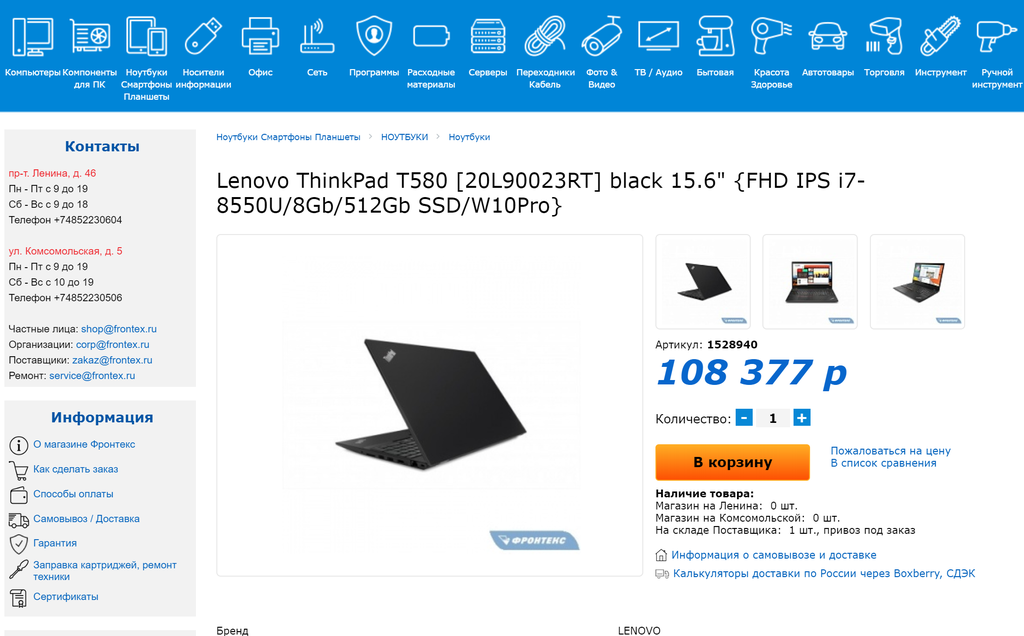Open the Компьютеры category icon
1024x636 pixels.
33,37
